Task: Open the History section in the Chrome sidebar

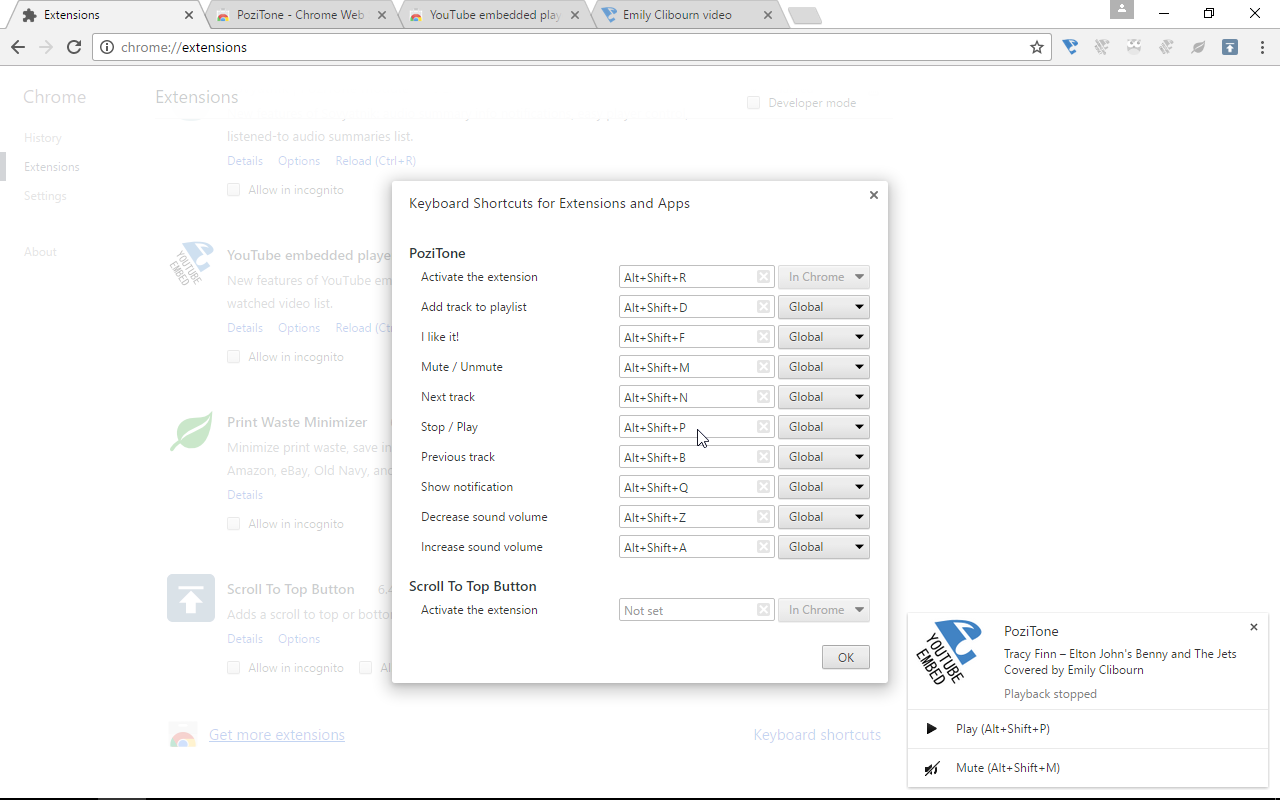Action: [x=43, y=138]
